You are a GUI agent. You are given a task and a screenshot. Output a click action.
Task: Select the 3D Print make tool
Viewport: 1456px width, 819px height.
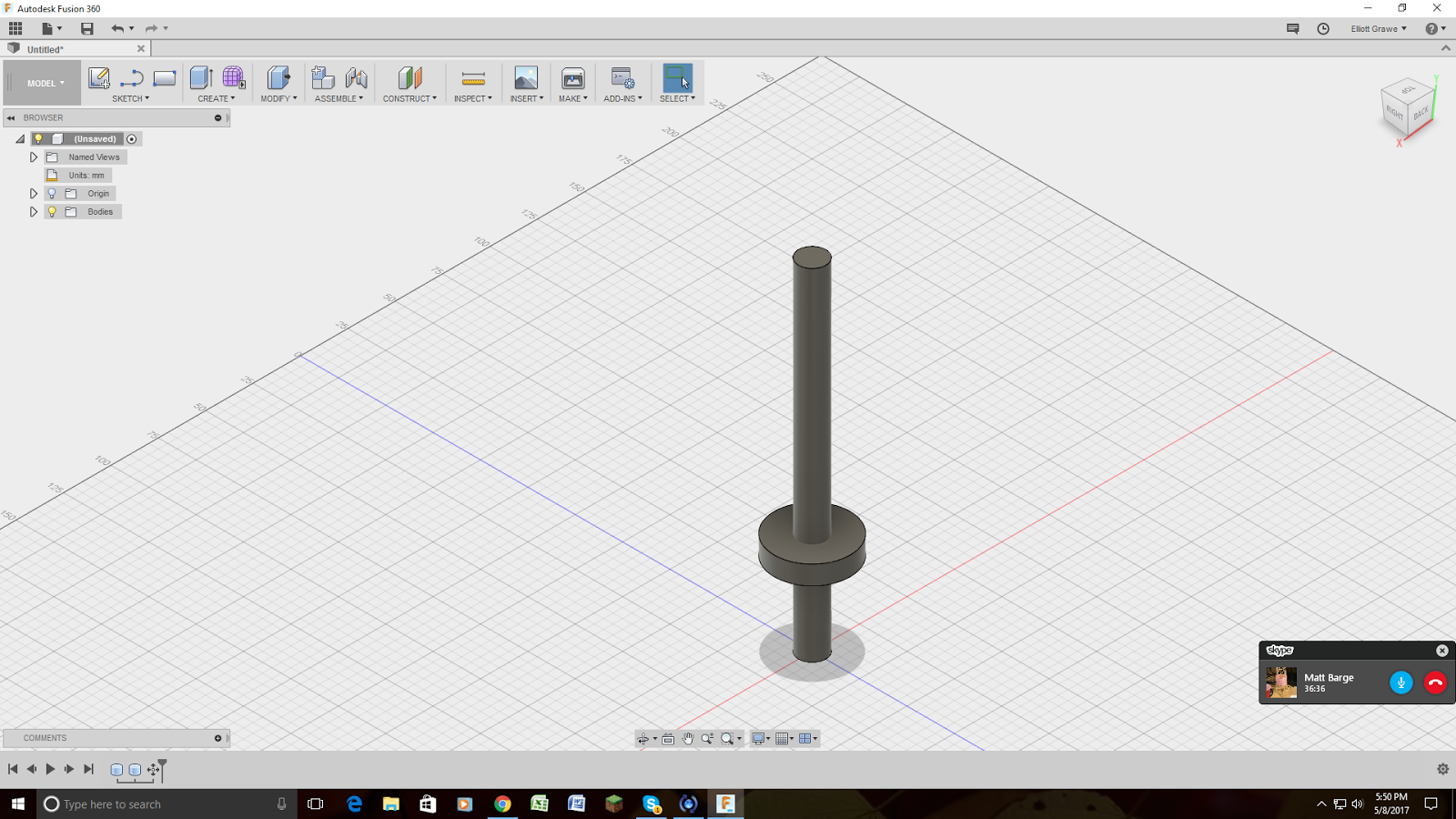click(x=572, y=78)
